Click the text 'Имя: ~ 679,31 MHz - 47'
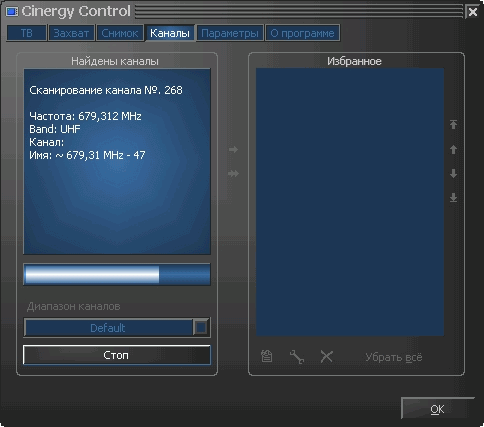The width and height of the screenshot is (484, 427). (87, 155)
